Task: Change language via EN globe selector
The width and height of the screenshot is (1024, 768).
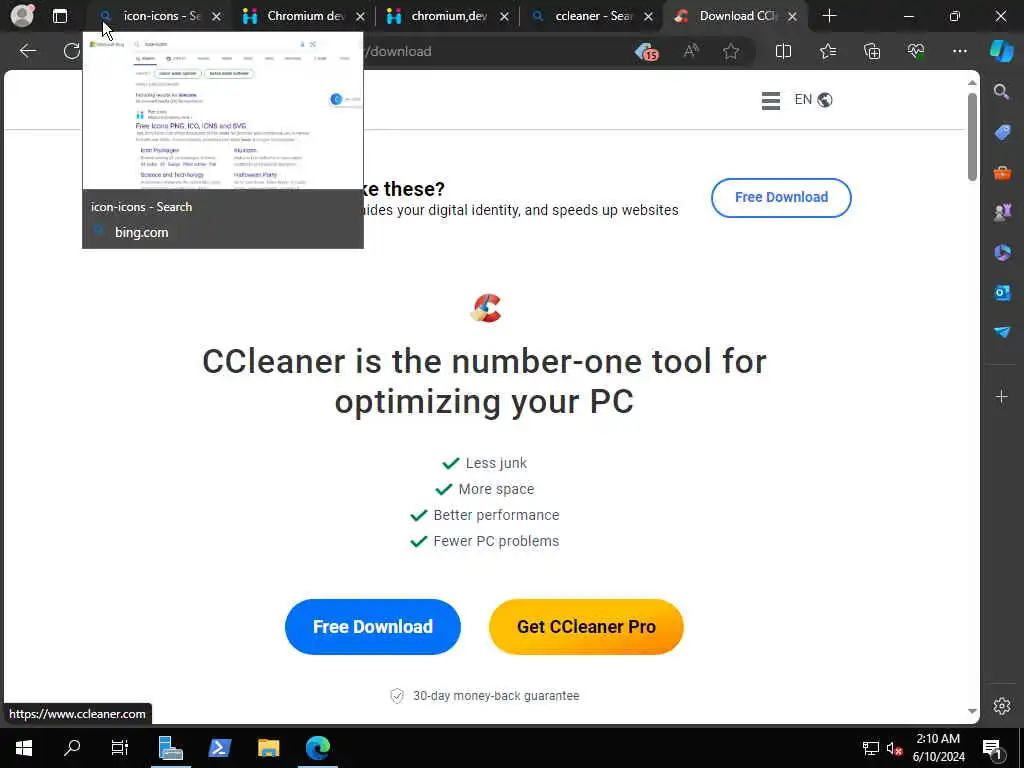Action: click(813, 99)
